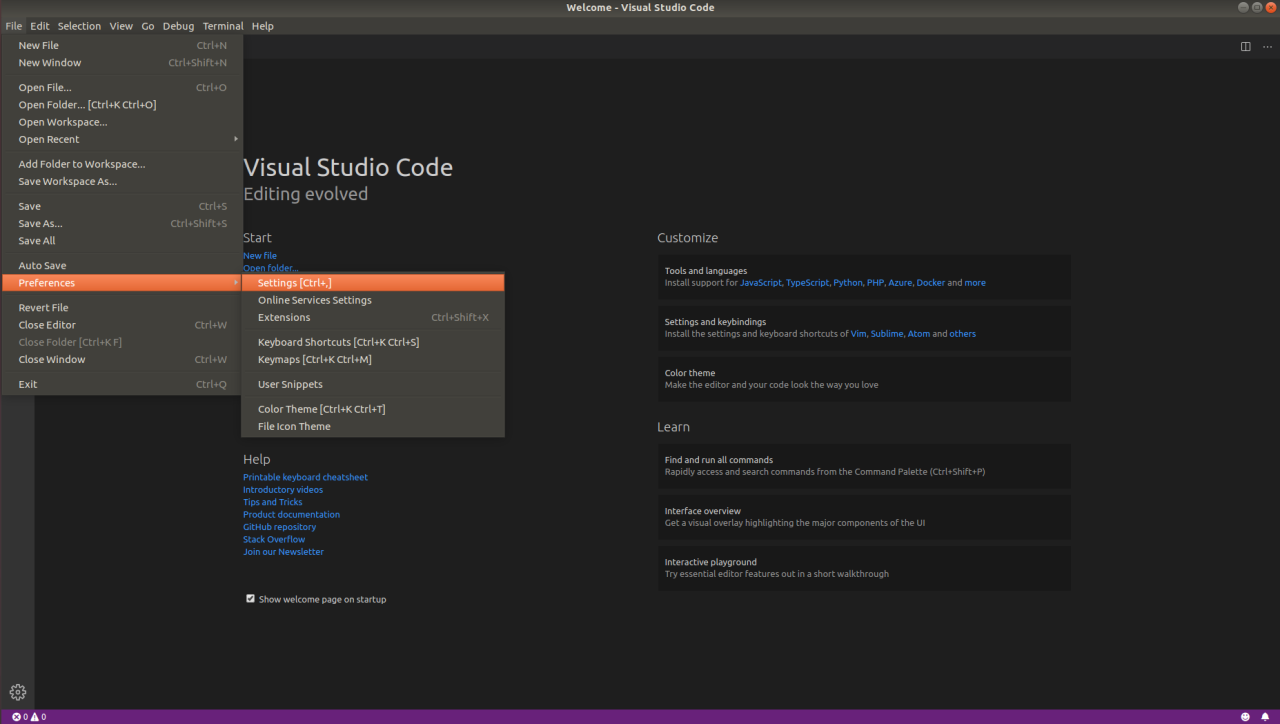Close the File menu via File
Screen dimensions: 1280x724
[x=13, y=26]
